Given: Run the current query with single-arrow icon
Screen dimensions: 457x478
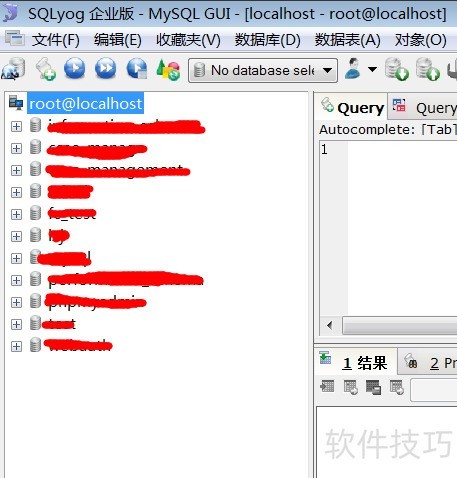Looking at the screenshot, I should coord(74,68).
